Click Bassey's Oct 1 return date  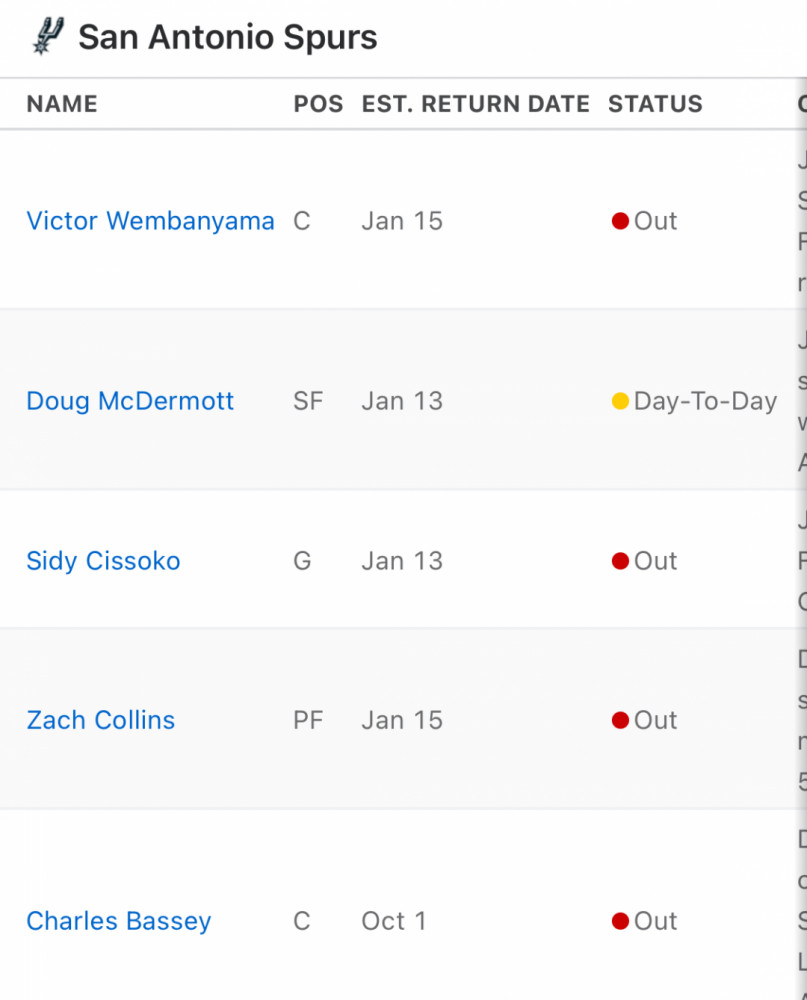pos(394,921)
